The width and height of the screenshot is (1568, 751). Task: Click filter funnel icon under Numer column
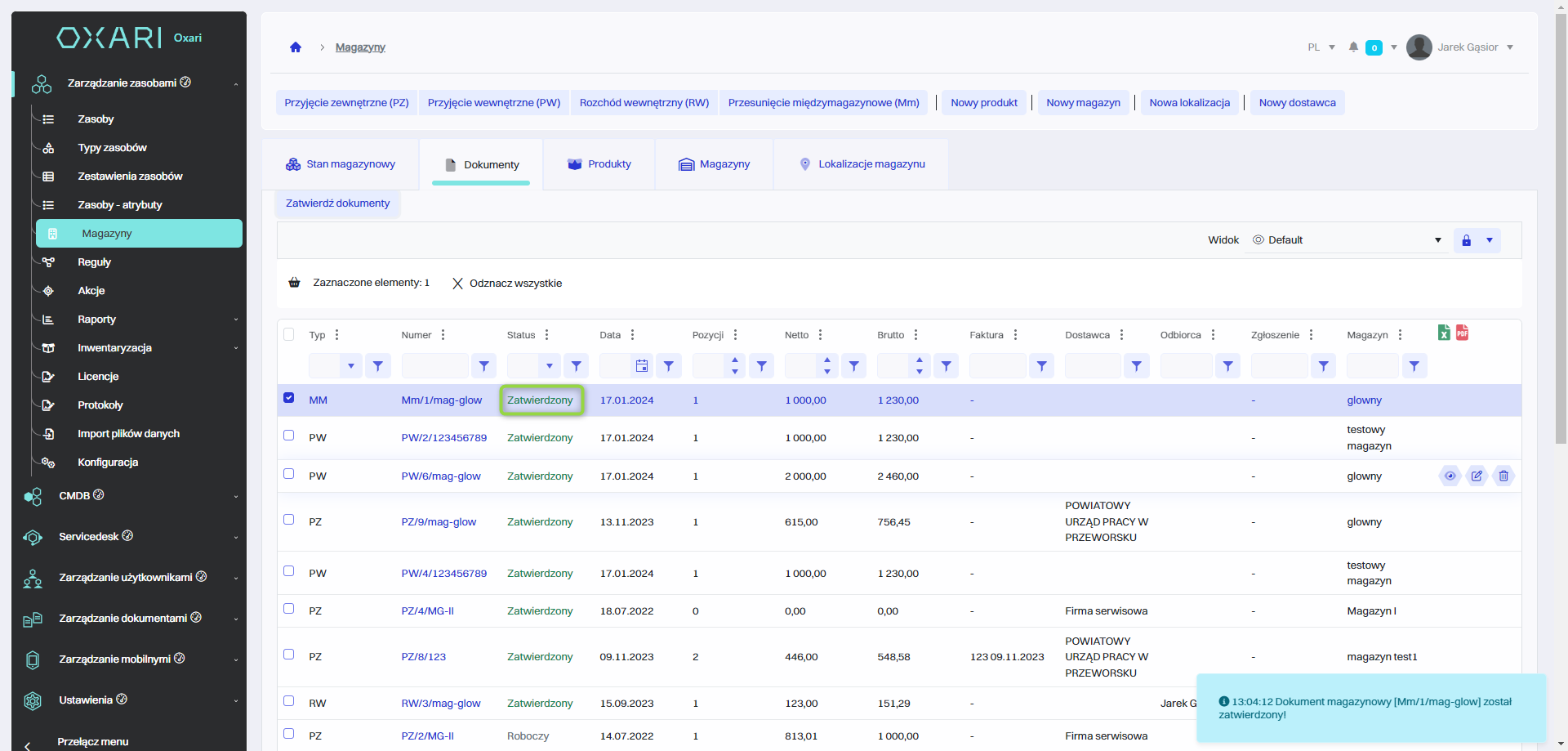[x=483, y=366]
